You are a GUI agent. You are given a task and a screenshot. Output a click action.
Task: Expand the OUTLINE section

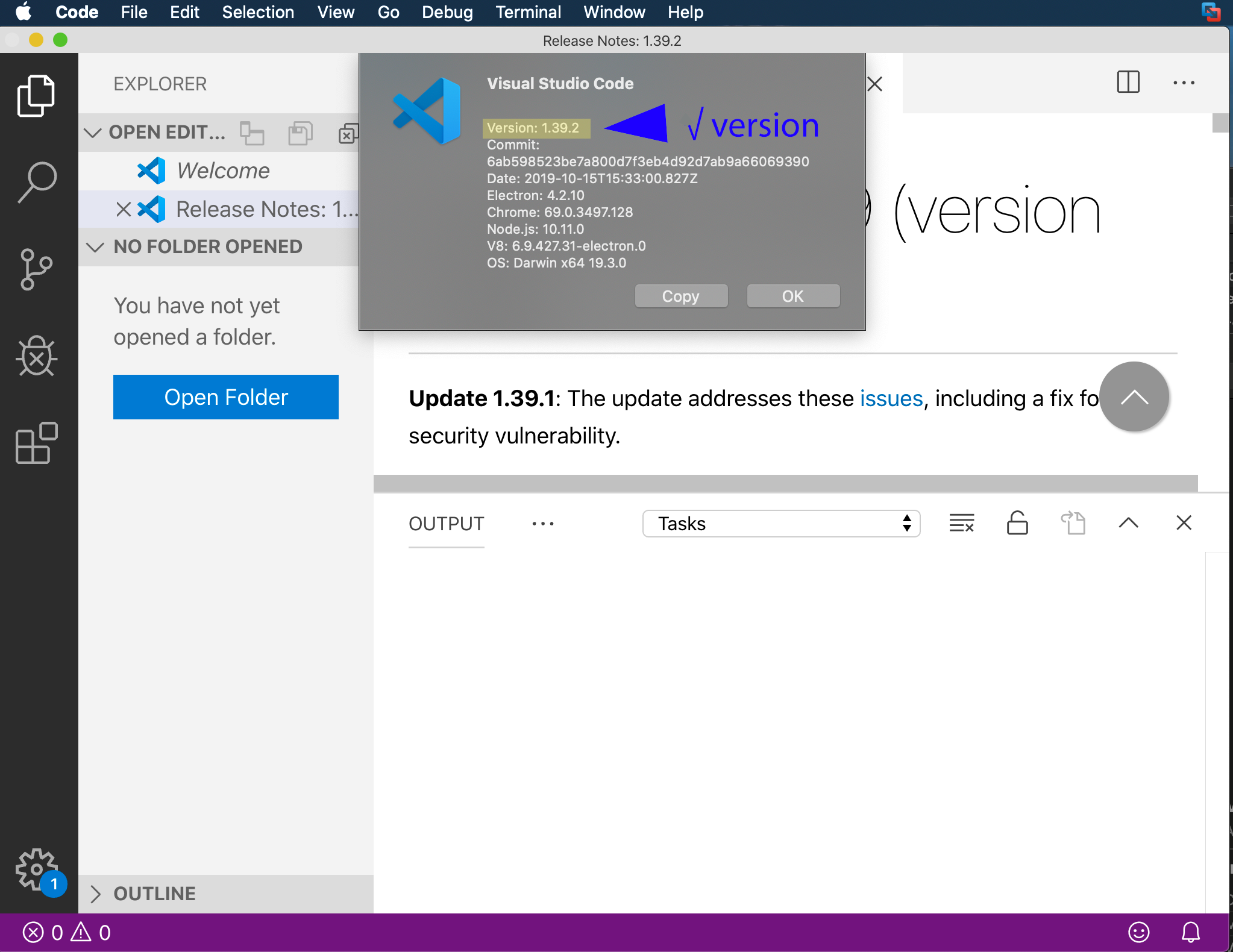154,894
